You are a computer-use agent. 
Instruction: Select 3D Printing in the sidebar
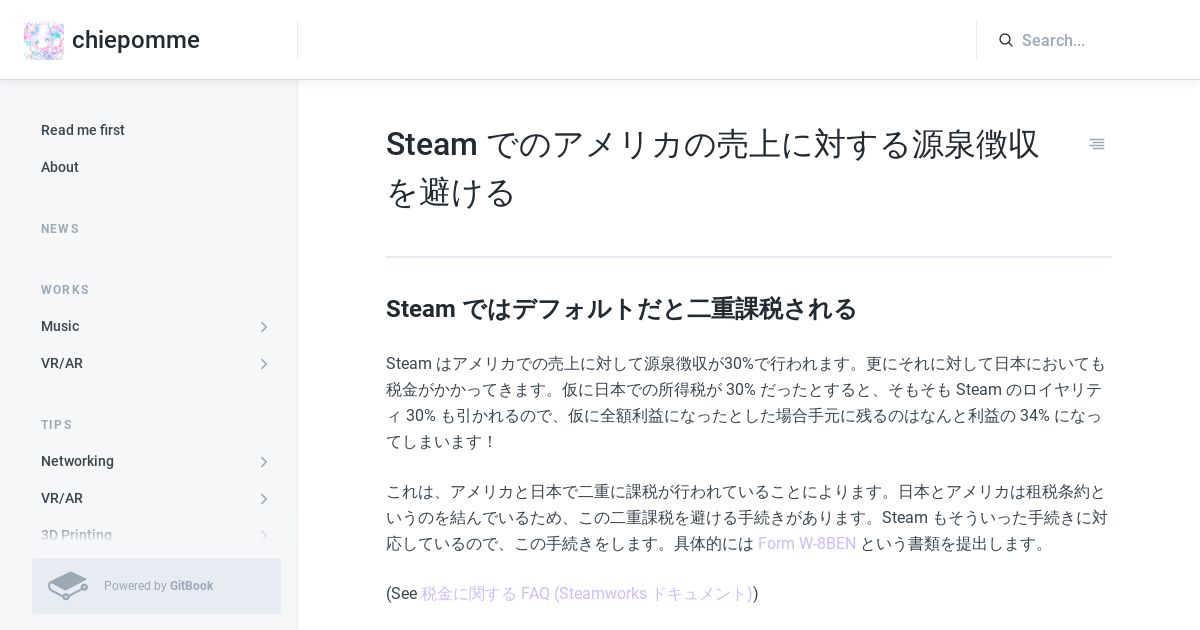(76, 535)
